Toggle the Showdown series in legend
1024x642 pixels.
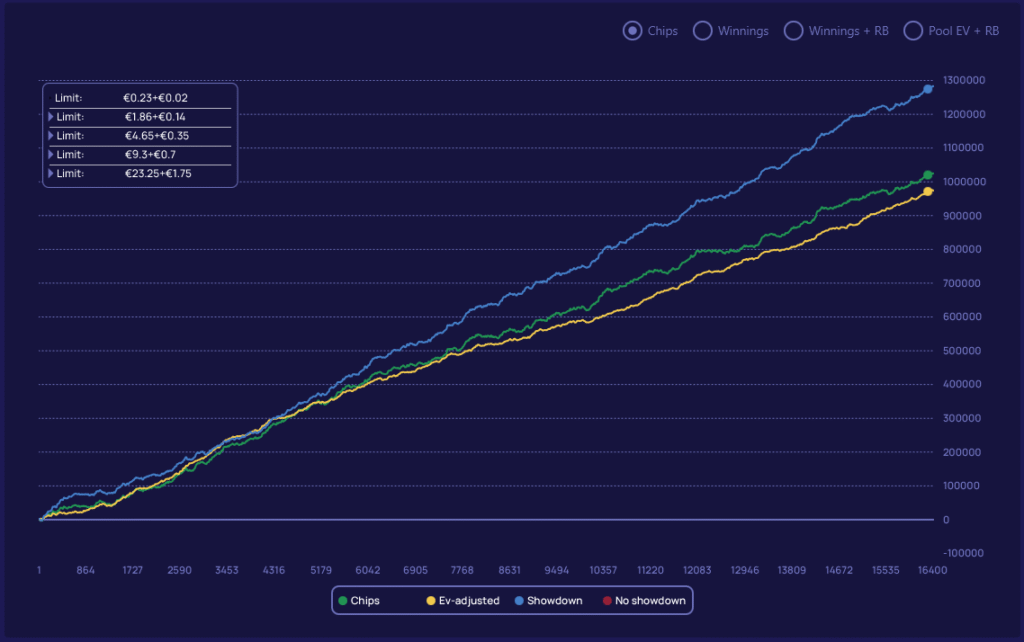coord(549,601)
